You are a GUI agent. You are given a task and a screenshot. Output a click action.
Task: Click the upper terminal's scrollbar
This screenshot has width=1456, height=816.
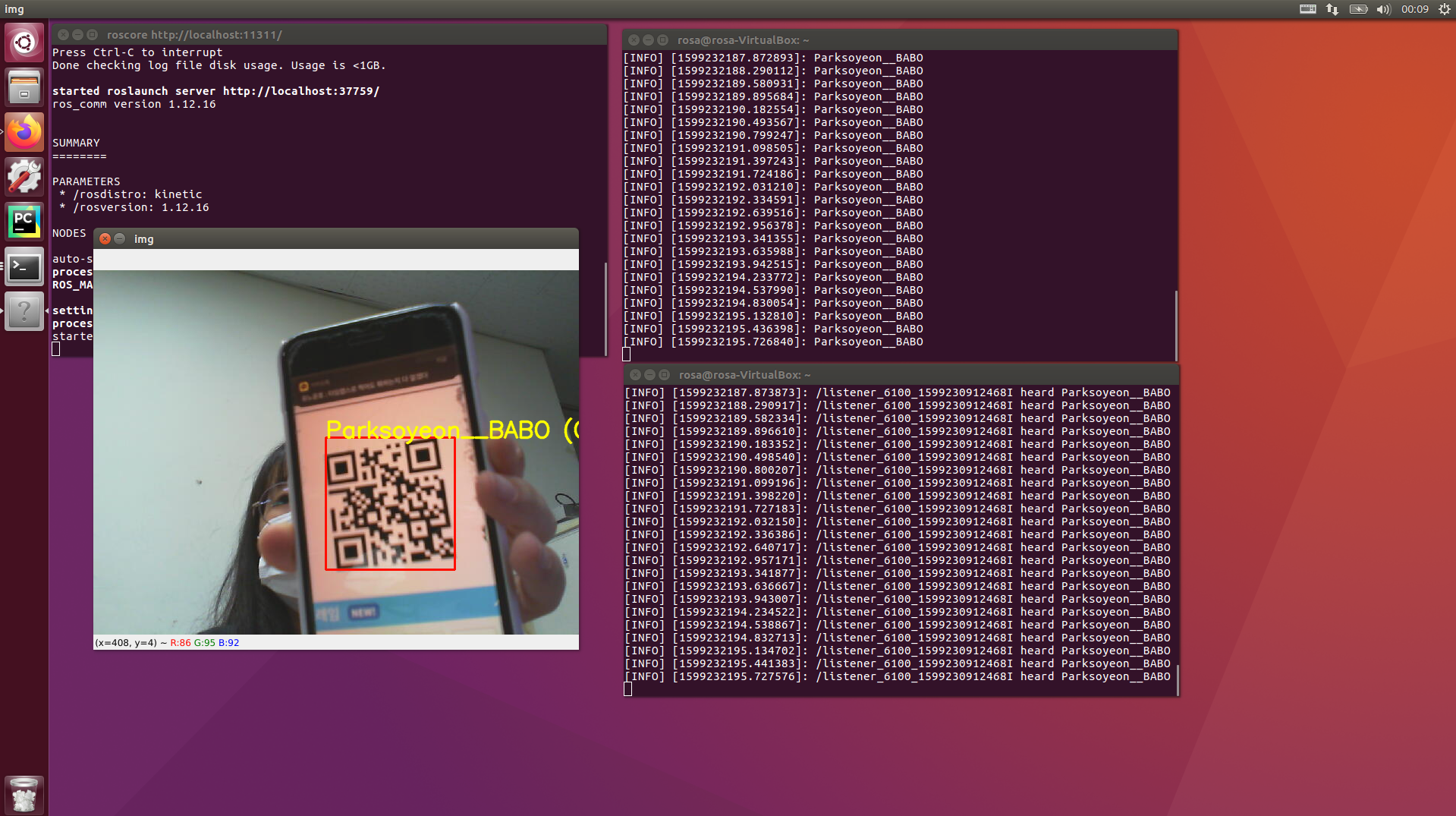(x=1176, y=325)
